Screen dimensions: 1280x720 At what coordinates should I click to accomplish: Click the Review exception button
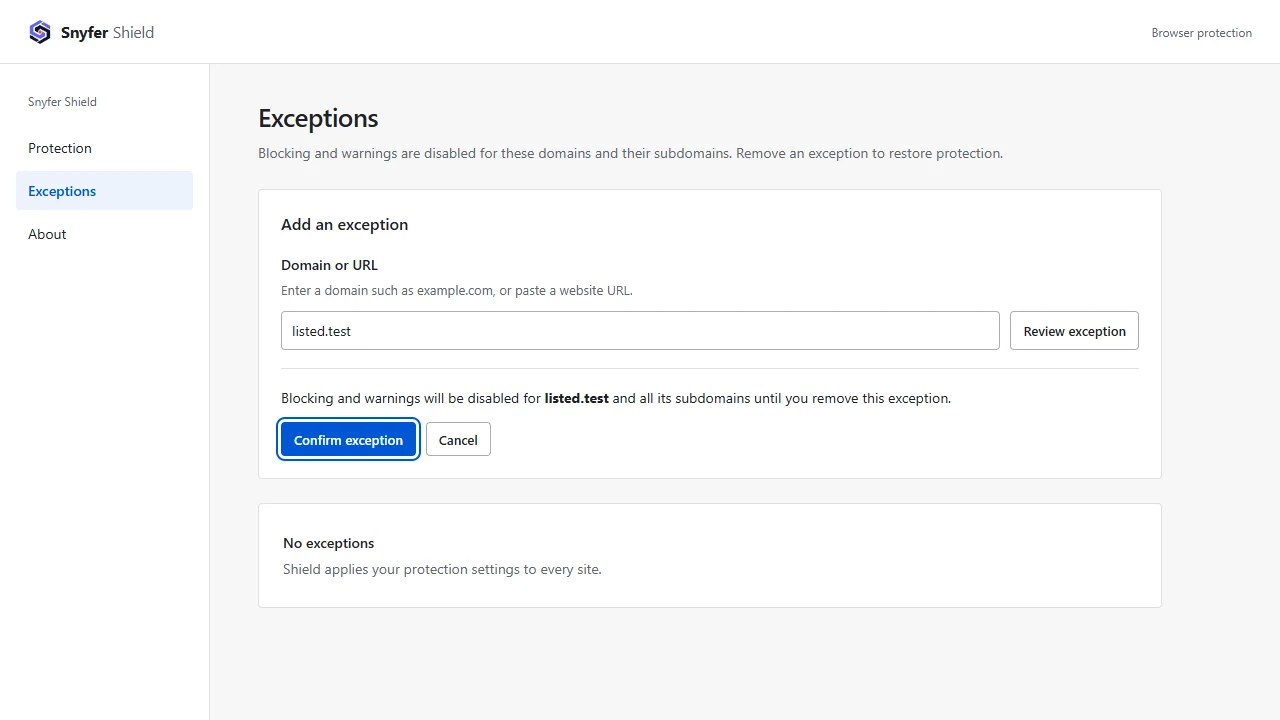pyautogui.click(x=1074, y=331)
